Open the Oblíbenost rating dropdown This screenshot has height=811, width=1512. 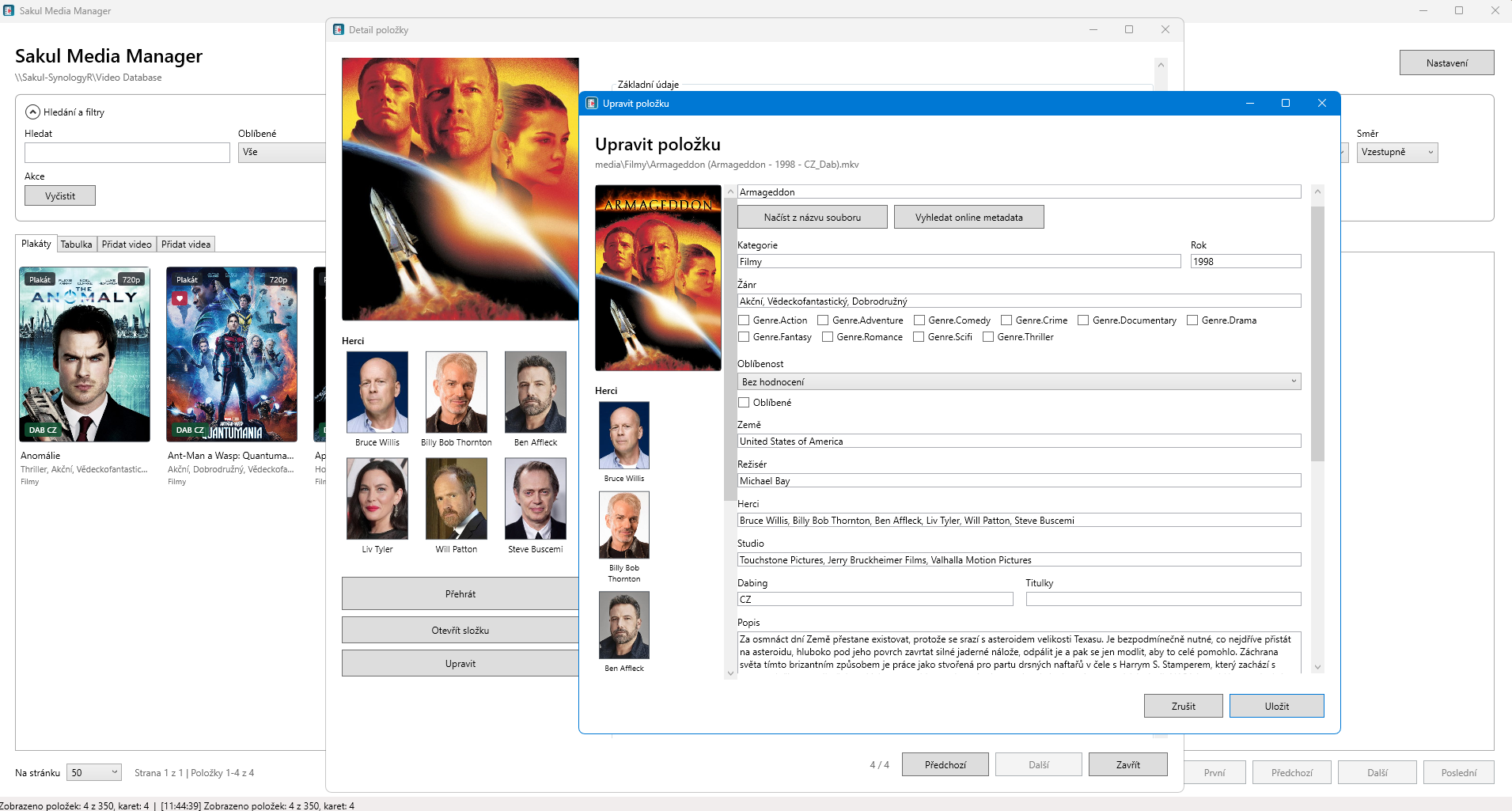click(x=1019, y=382)
